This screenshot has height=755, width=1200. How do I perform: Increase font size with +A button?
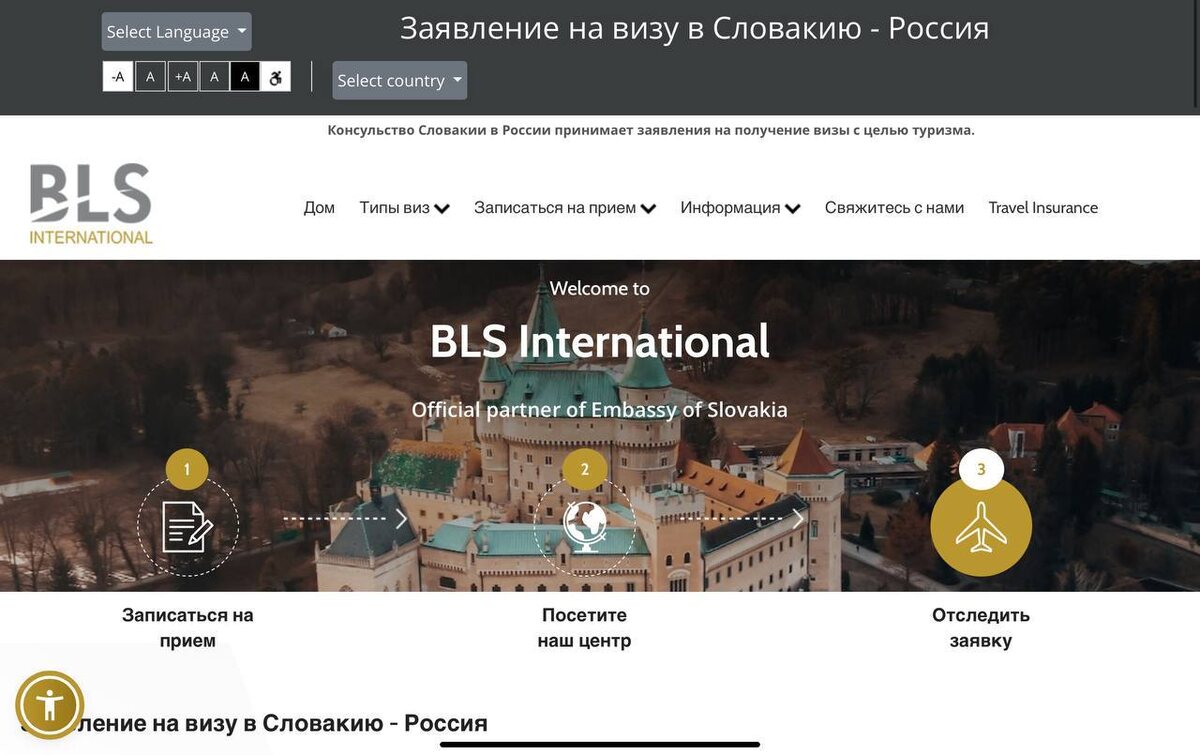point(183,76)
